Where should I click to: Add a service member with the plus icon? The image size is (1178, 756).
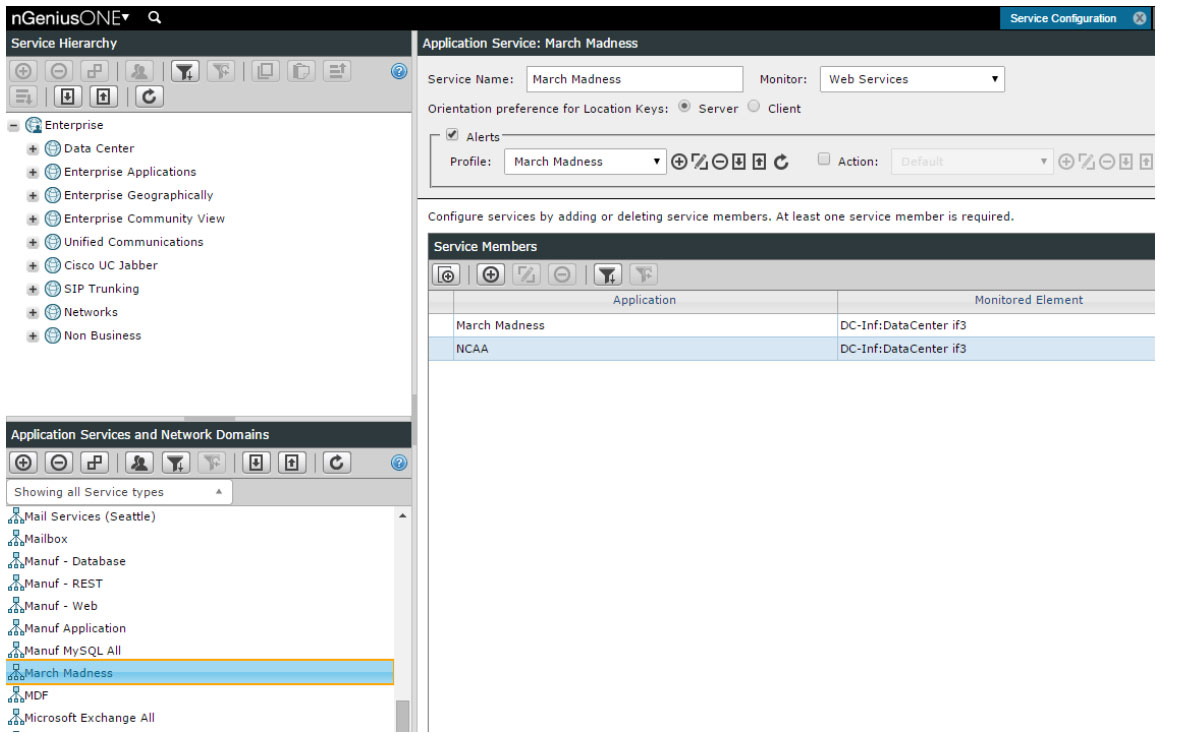(x=491, y=275)
